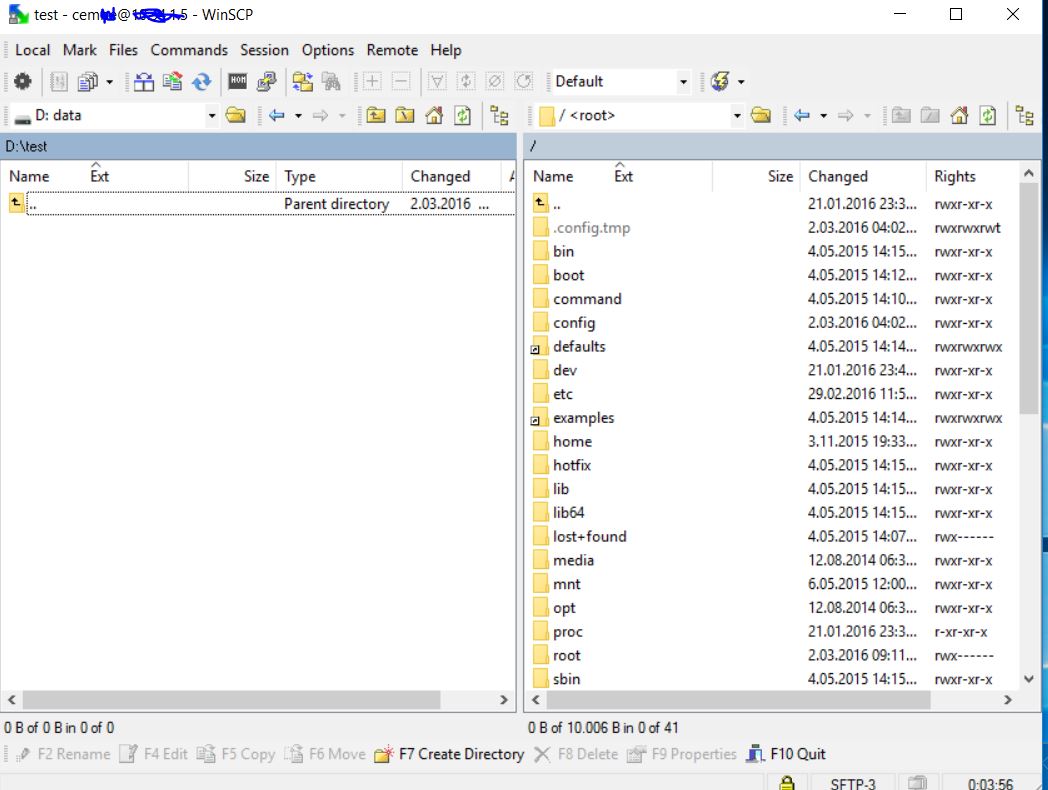Open the Files menu

pyautogui.click(x=123, y=50)
